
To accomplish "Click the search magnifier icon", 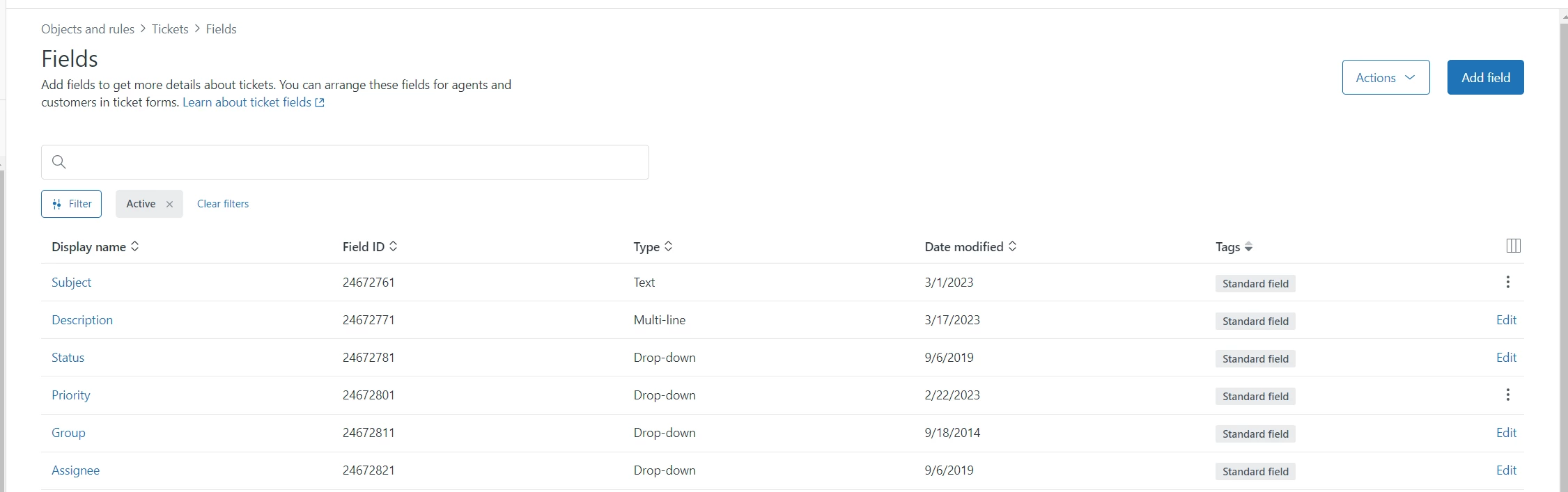I will pyautogui.click(x=59, y=162).
